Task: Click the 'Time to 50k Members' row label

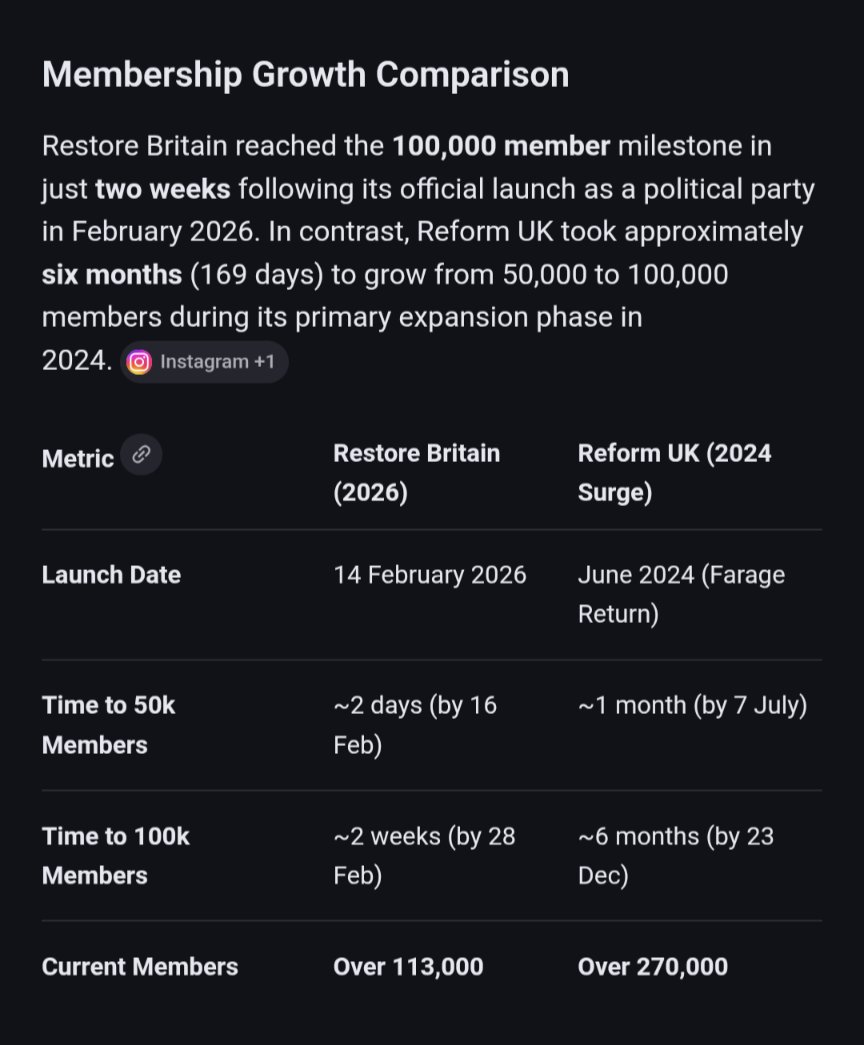Action: (x=108, y=725)
